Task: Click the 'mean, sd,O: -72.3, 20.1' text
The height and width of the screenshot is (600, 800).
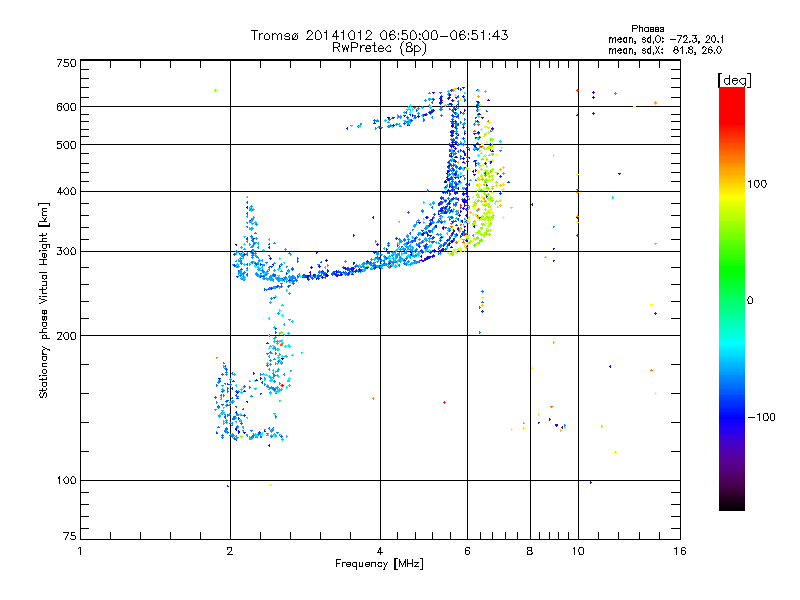Action: coord(666,40)
